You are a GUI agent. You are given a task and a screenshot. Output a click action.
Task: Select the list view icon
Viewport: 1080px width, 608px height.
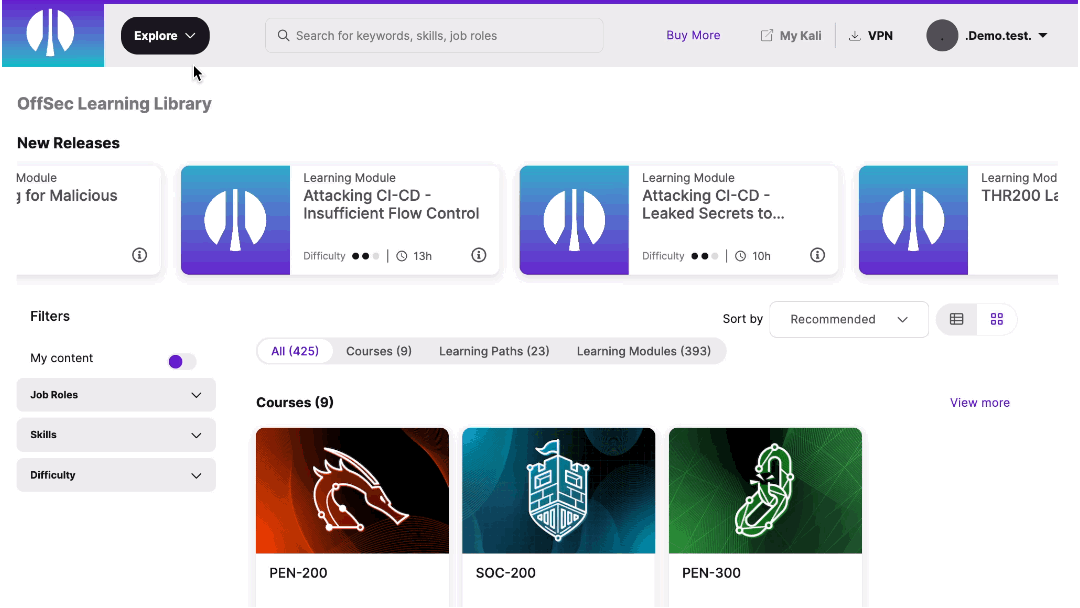coord(956,318)
